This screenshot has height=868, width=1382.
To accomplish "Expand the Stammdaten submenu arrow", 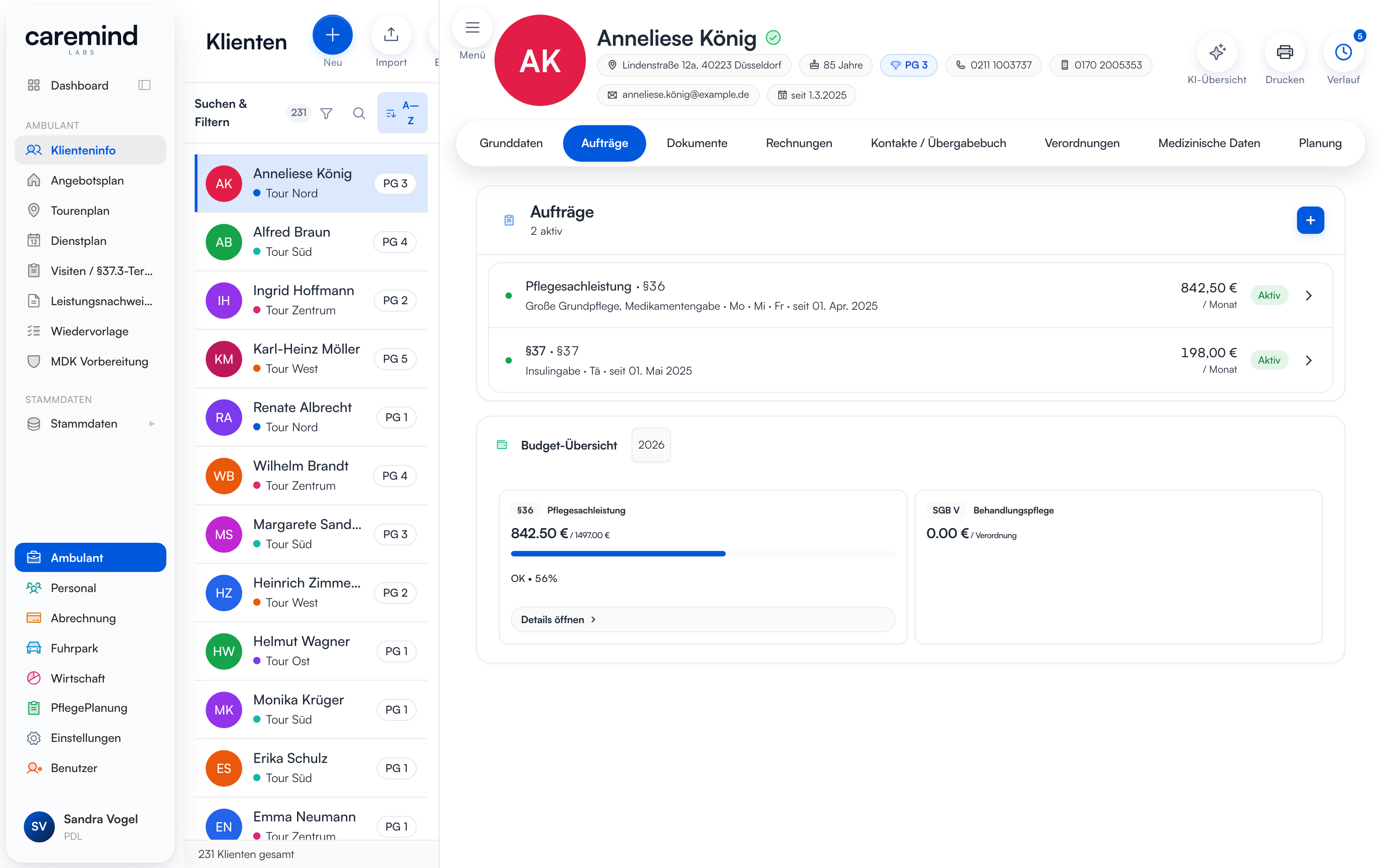I will [x=152, y=423].
